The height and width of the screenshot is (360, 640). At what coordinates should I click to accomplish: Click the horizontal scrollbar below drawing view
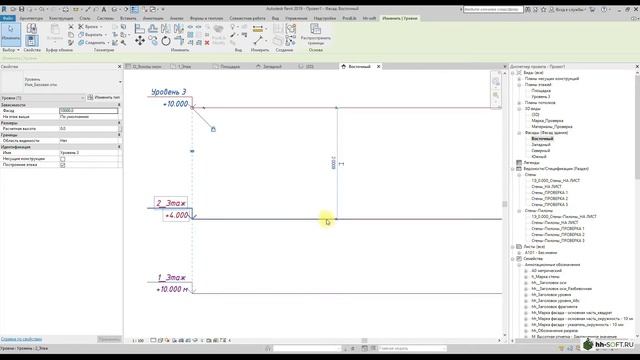pyautogui.click(x=364, y=340)
